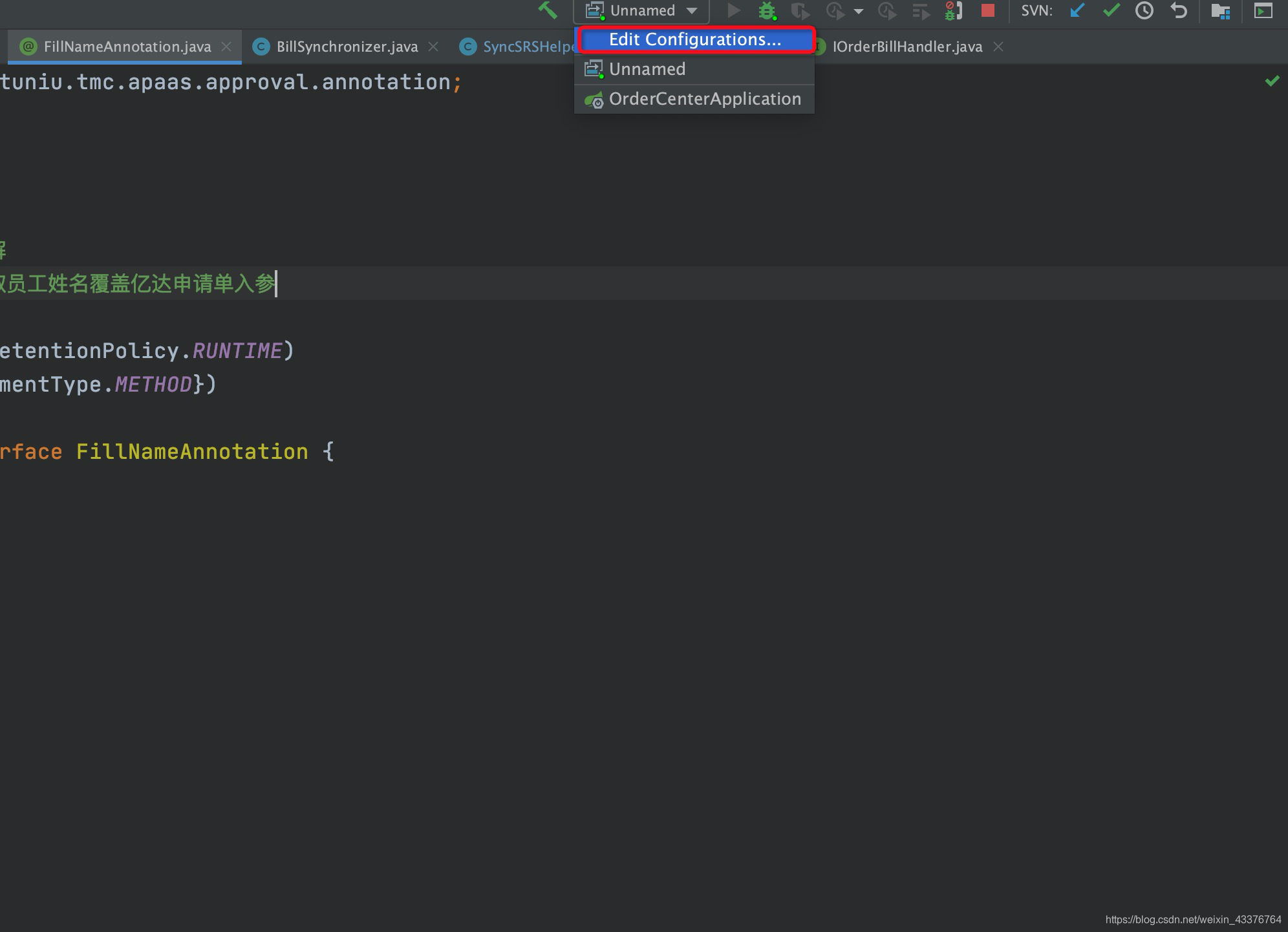Select Unnamed configuration in dropdown list
This screenshot has width=1288, height=932.
click(x=647, y=69)
